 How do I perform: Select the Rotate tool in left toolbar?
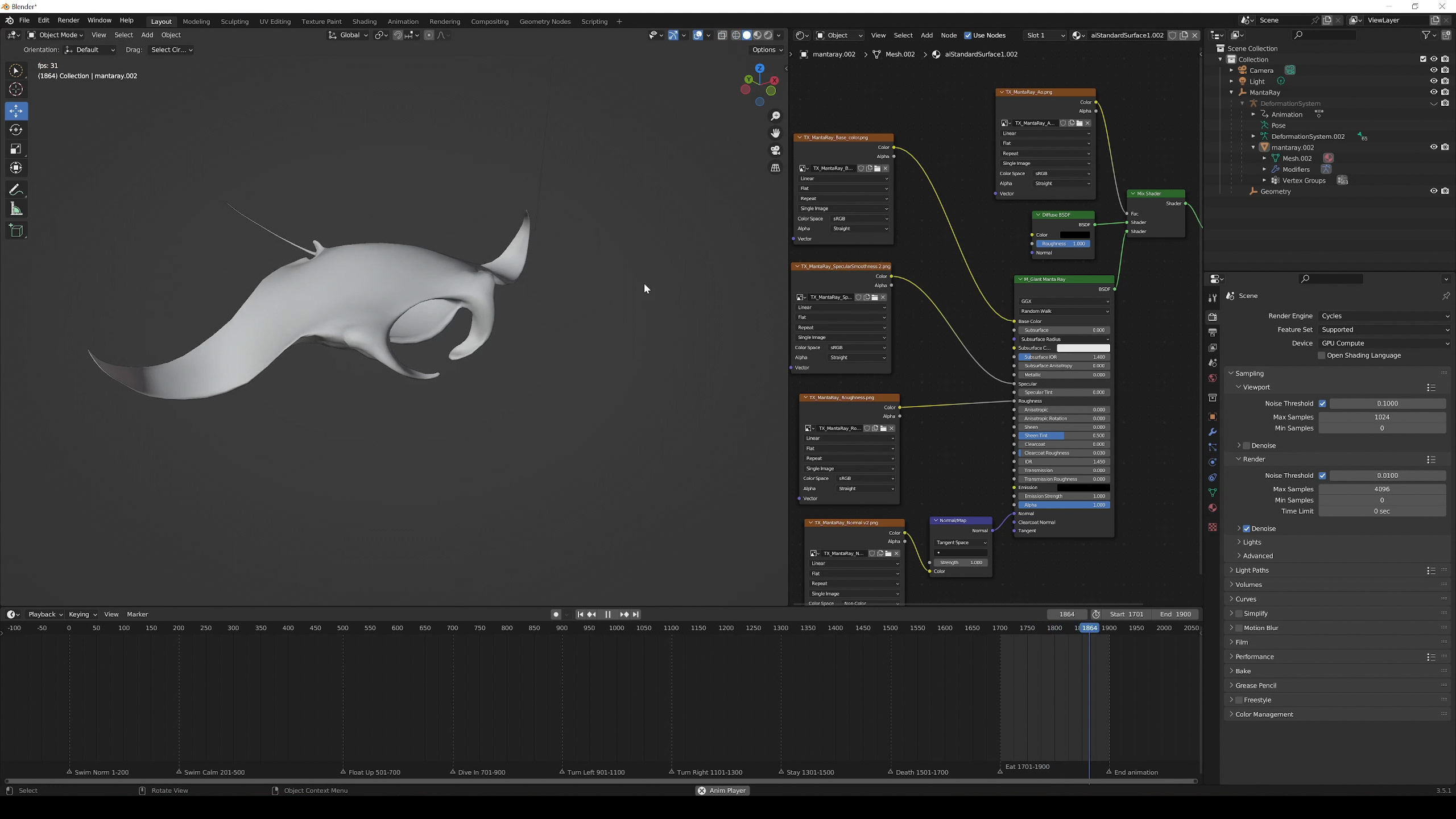tap(16, 130)
